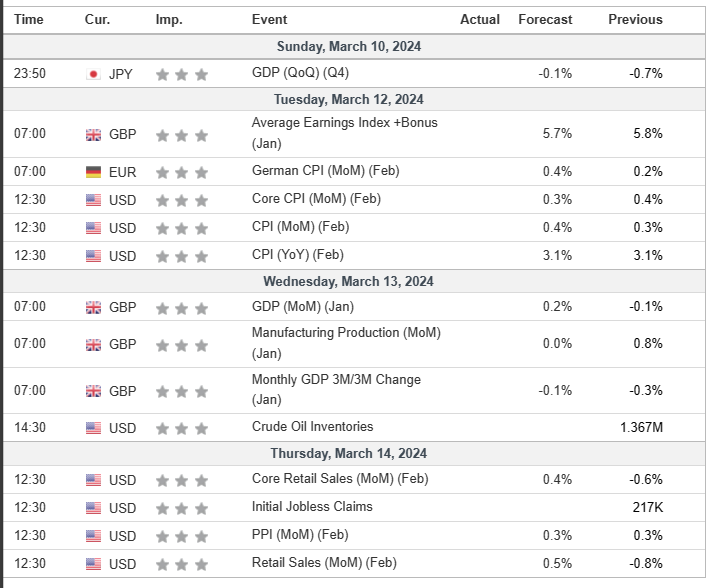Click the Event column header
The height and width of the screenshot is (588, 715).
[x=269, y=19]
